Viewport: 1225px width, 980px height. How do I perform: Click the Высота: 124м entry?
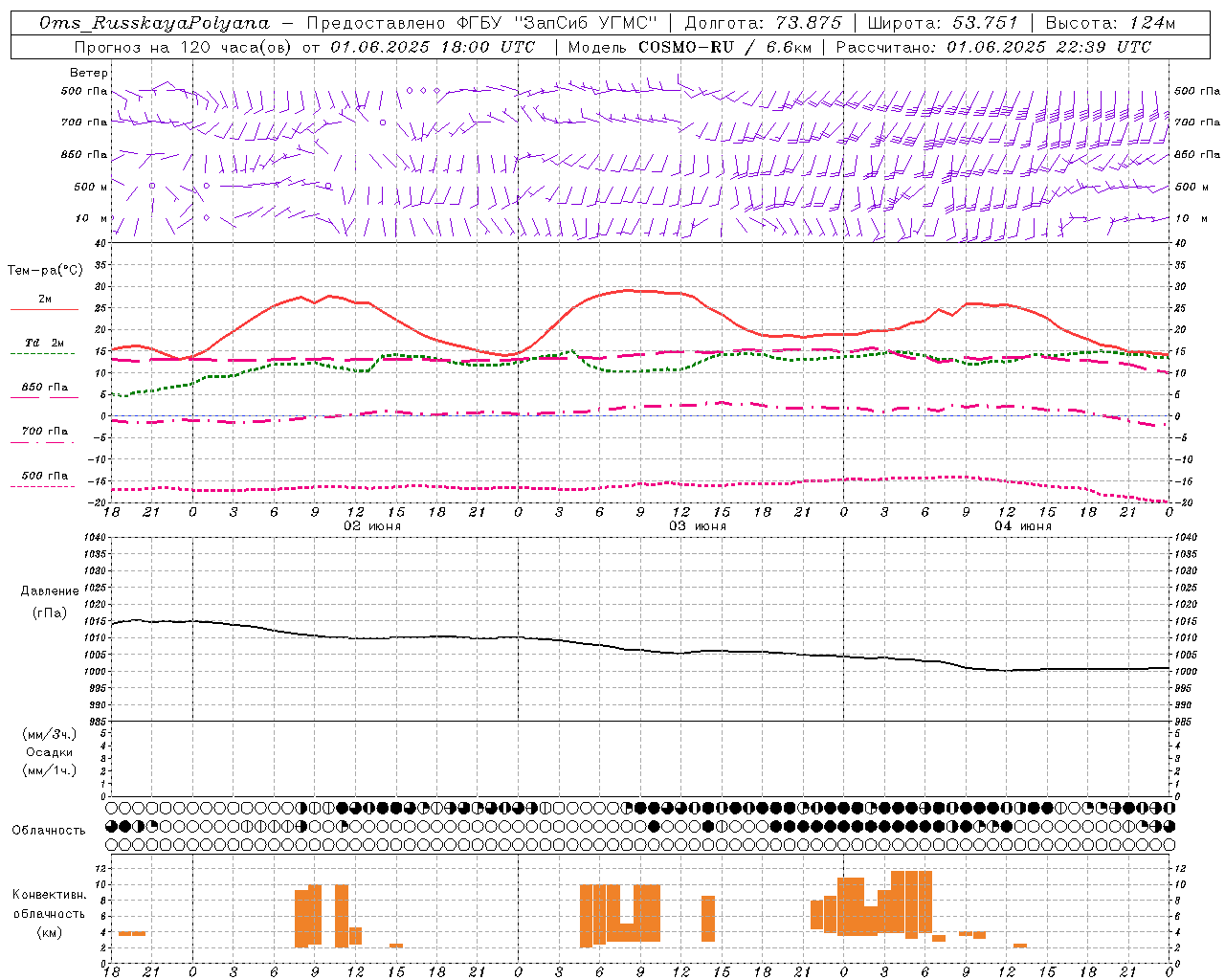(x=1110, y=23)
